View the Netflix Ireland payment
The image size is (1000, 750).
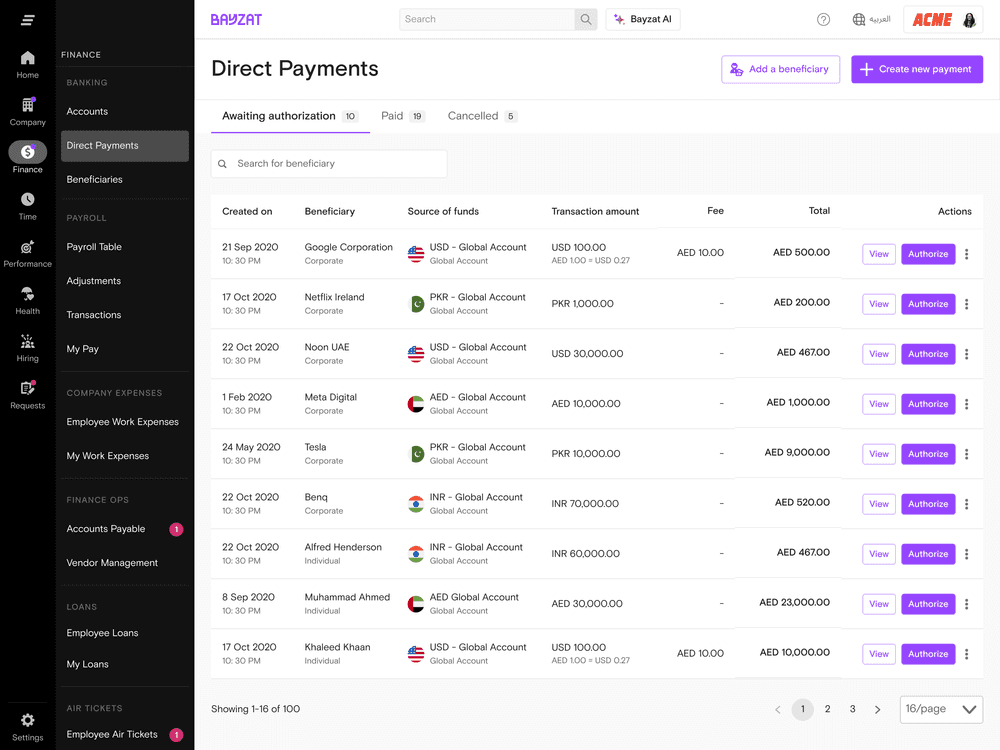pyautogui.click(x=879, y=304)
